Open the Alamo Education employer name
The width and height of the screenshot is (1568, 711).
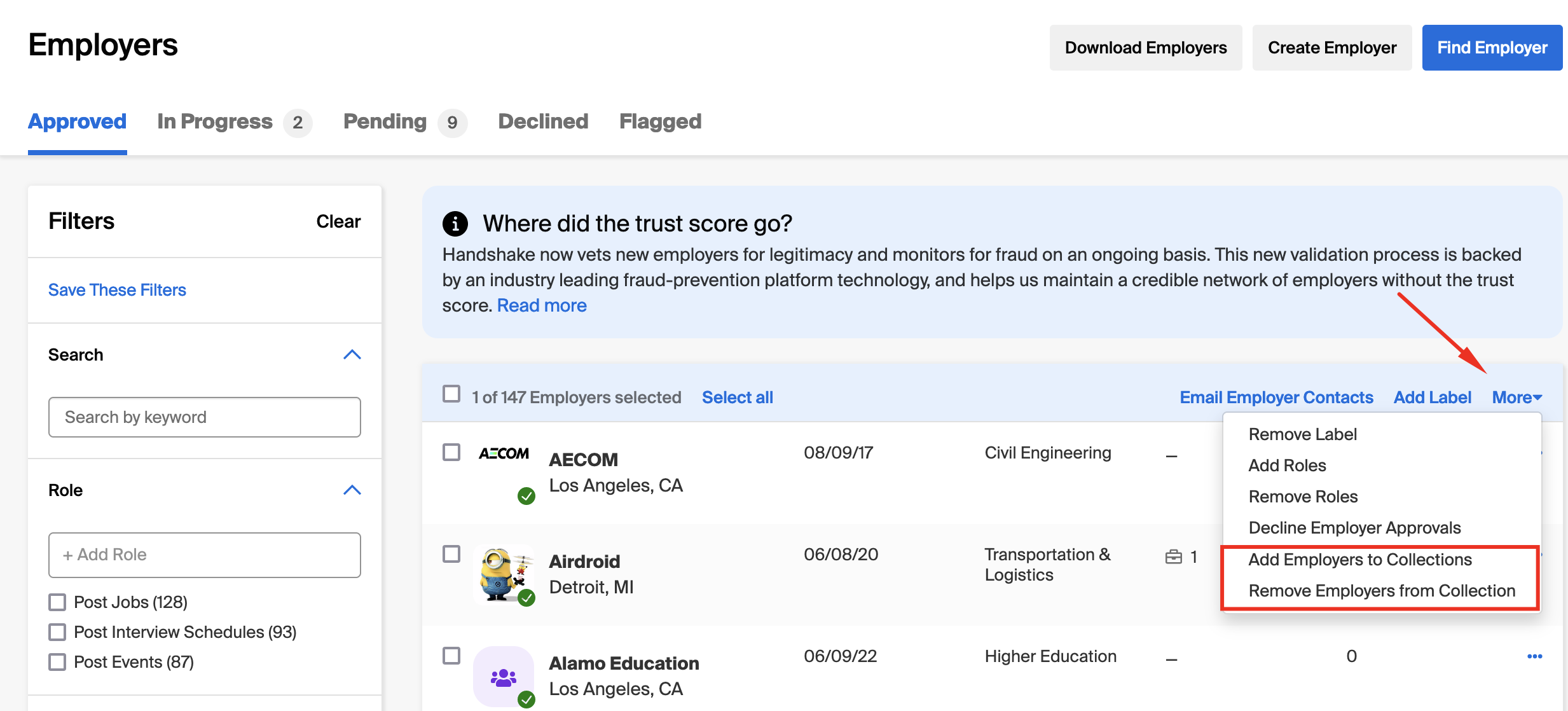click(624, 663)
